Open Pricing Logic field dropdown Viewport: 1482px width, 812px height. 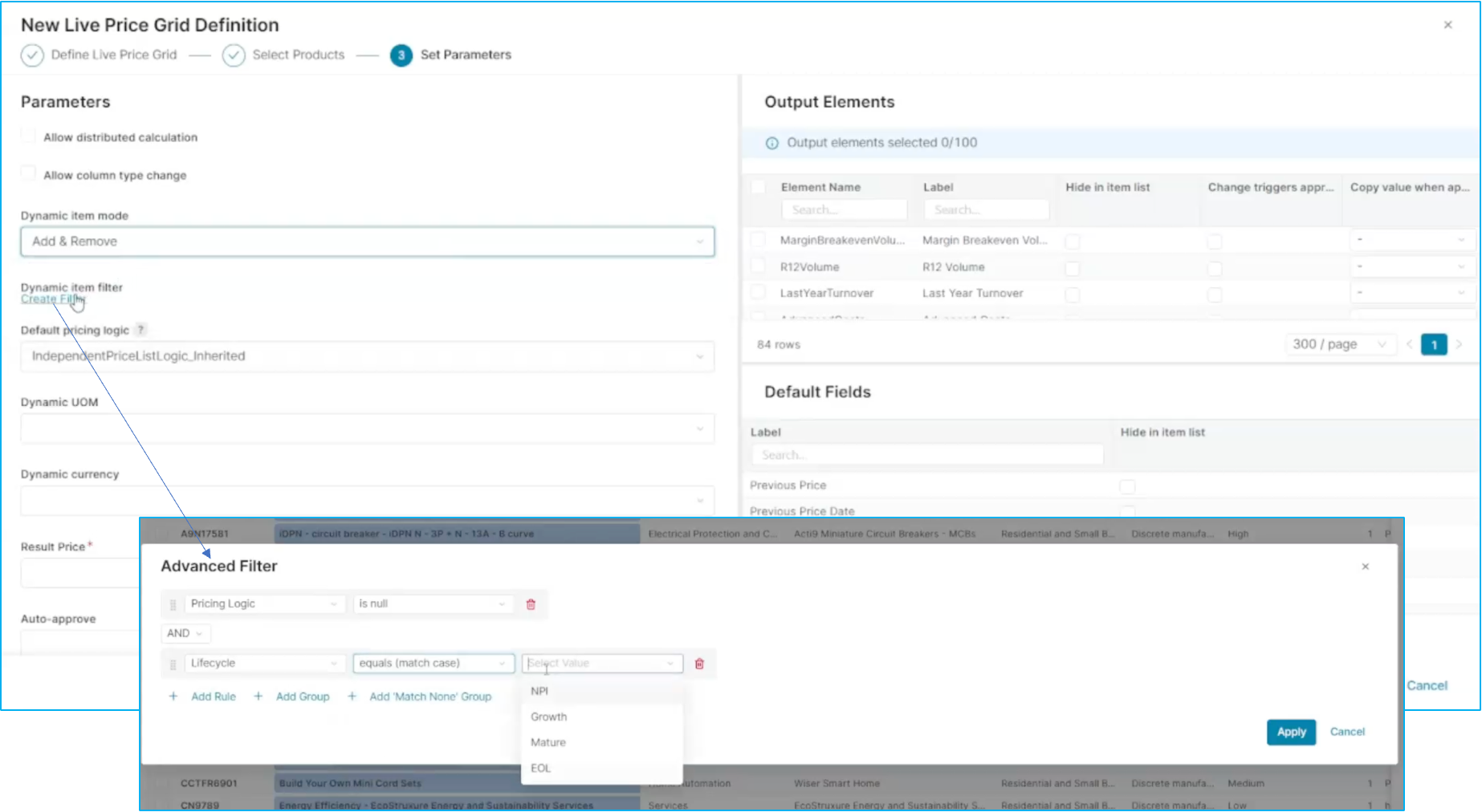[x=265, y=604]
